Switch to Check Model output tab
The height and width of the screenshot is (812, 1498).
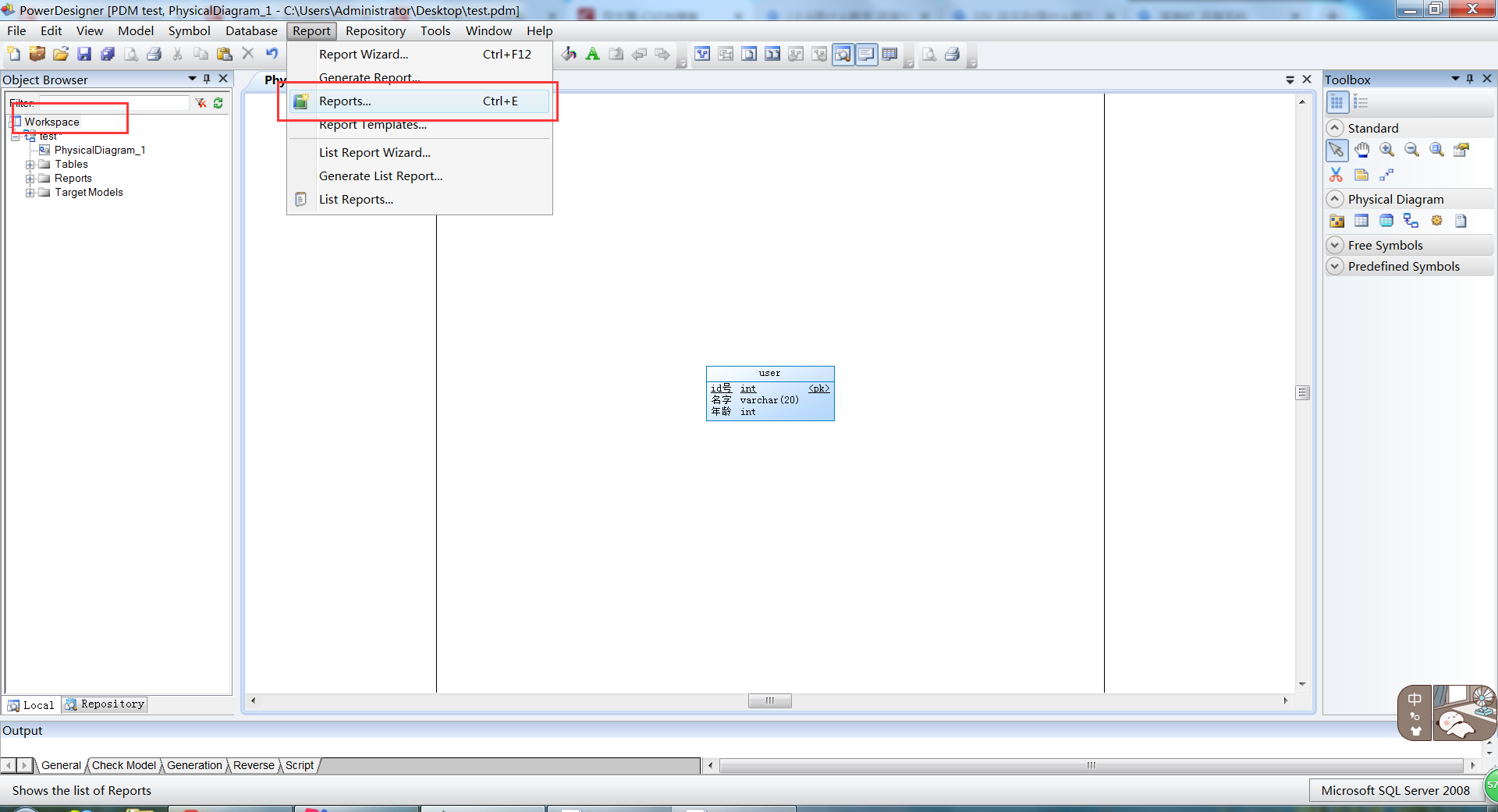click(x=123, y=765)
